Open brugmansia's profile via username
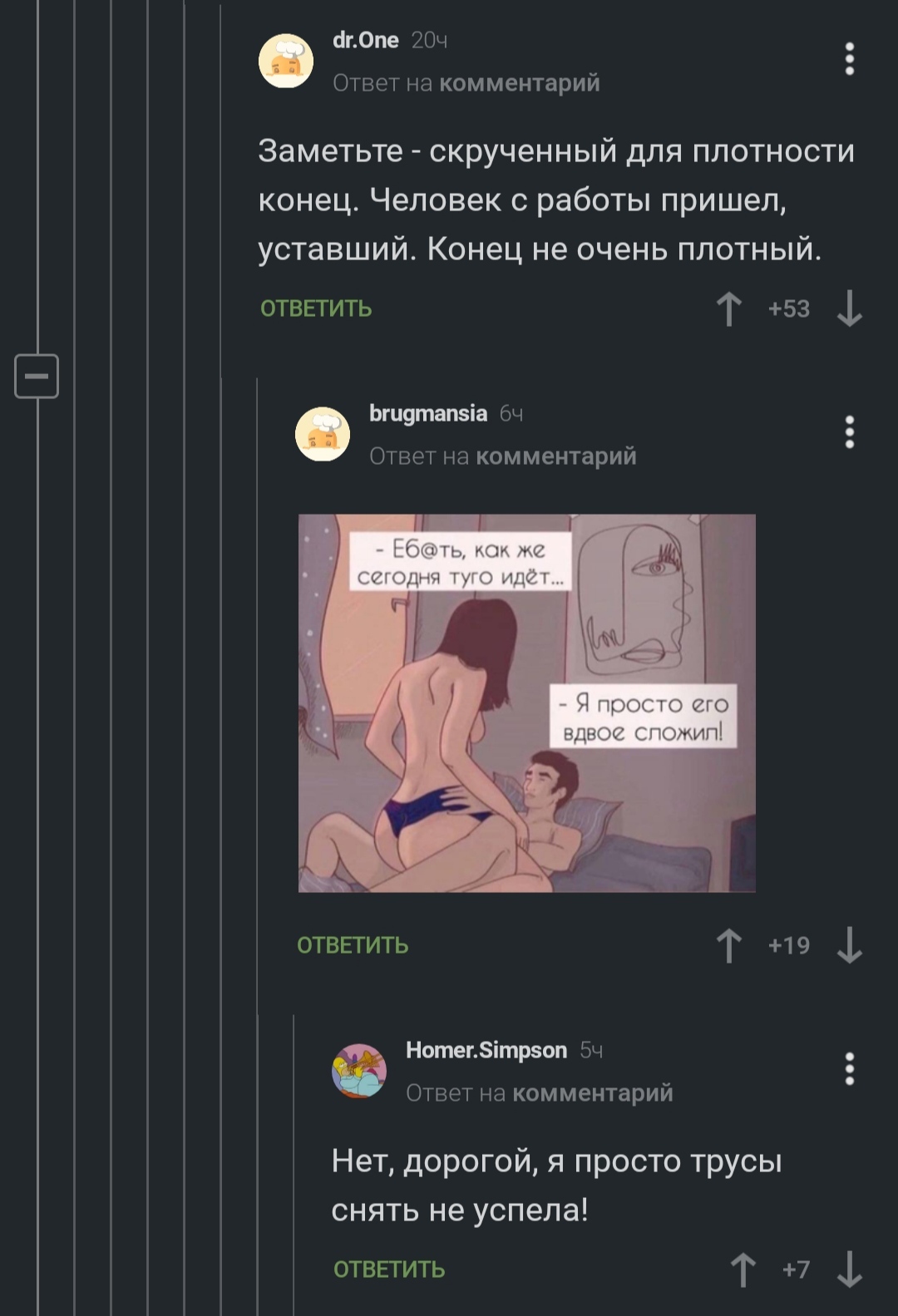Image resolution: width=898 pixels, height=1316 pixels. tap(428, 413)
